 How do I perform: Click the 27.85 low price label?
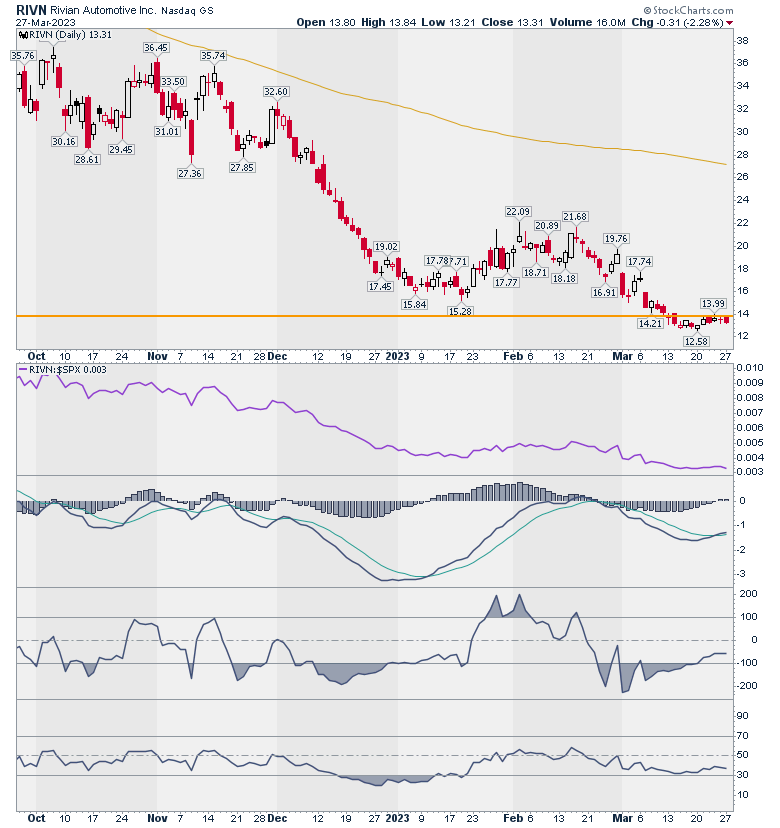[x=242, y=167]
